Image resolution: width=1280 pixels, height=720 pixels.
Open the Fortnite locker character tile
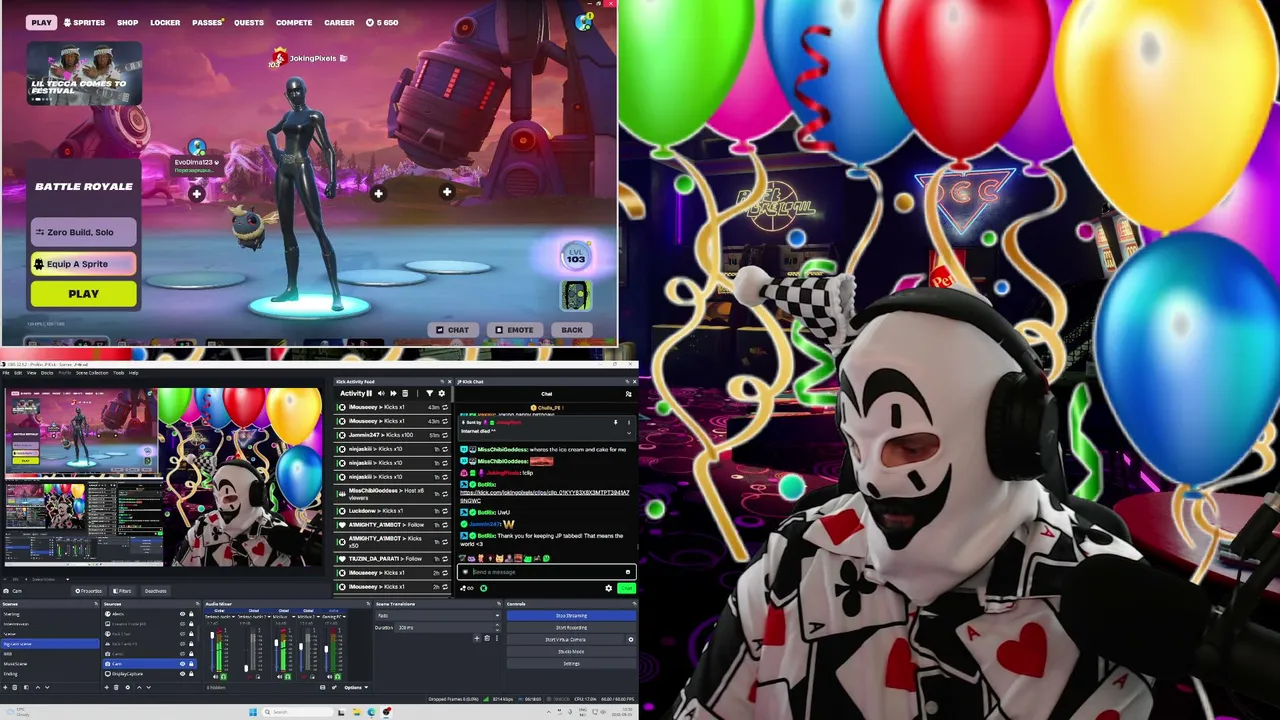pos(575,295)
